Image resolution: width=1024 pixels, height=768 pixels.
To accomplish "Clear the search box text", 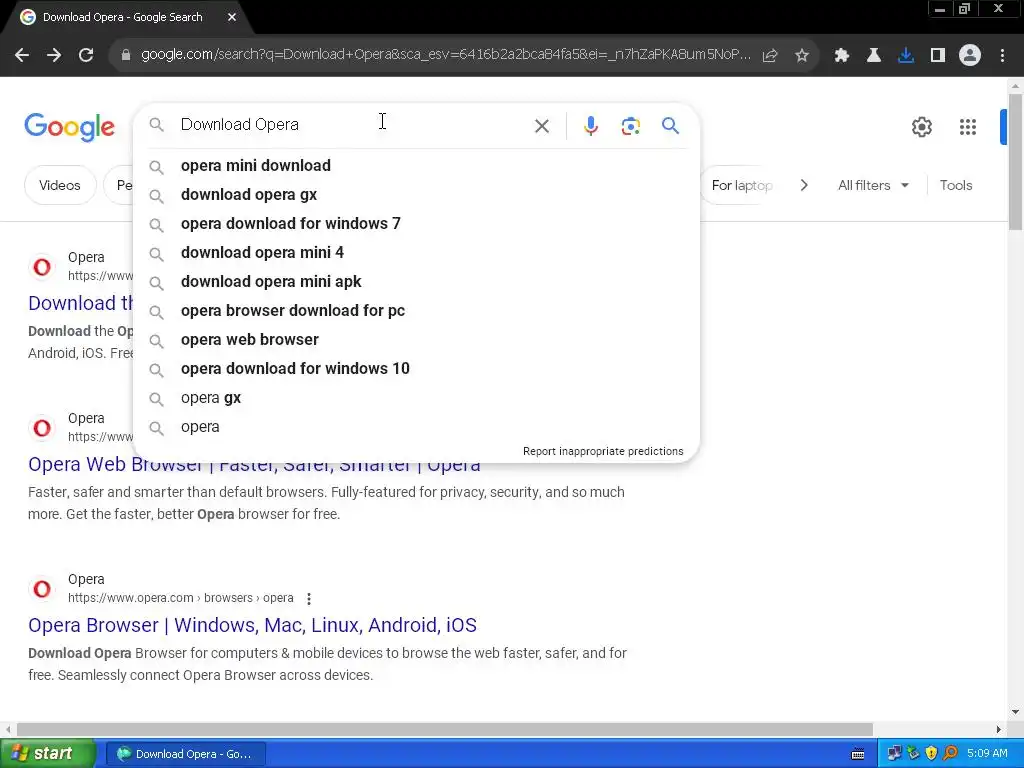I will (x=541, y=125).
